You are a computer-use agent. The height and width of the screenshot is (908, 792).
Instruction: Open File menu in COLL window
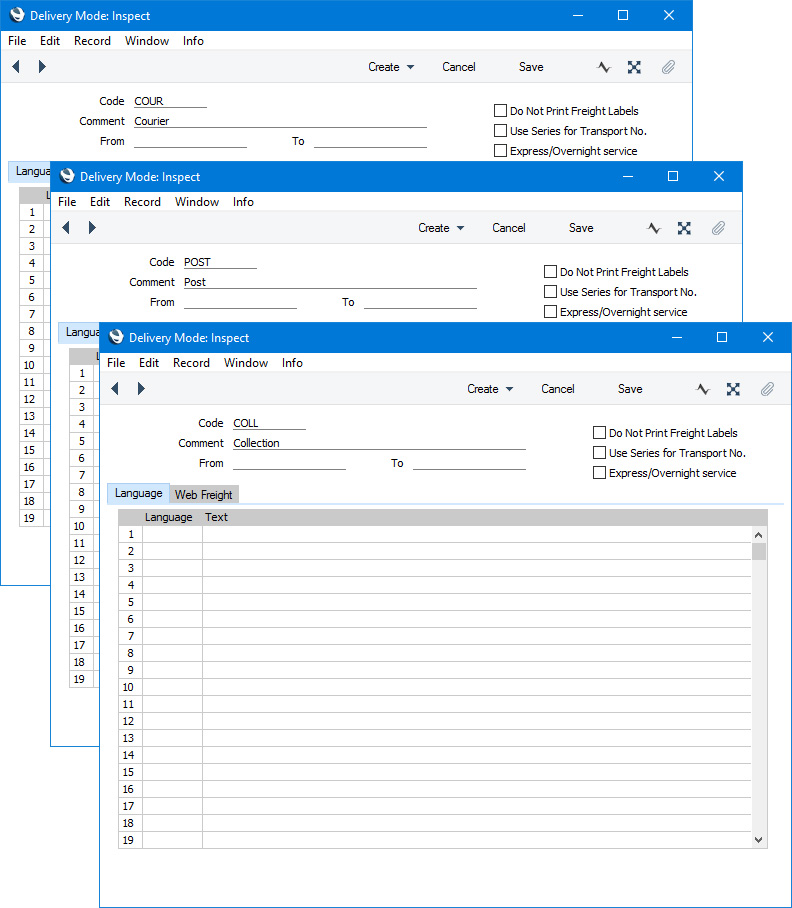(x=116, y=363)
